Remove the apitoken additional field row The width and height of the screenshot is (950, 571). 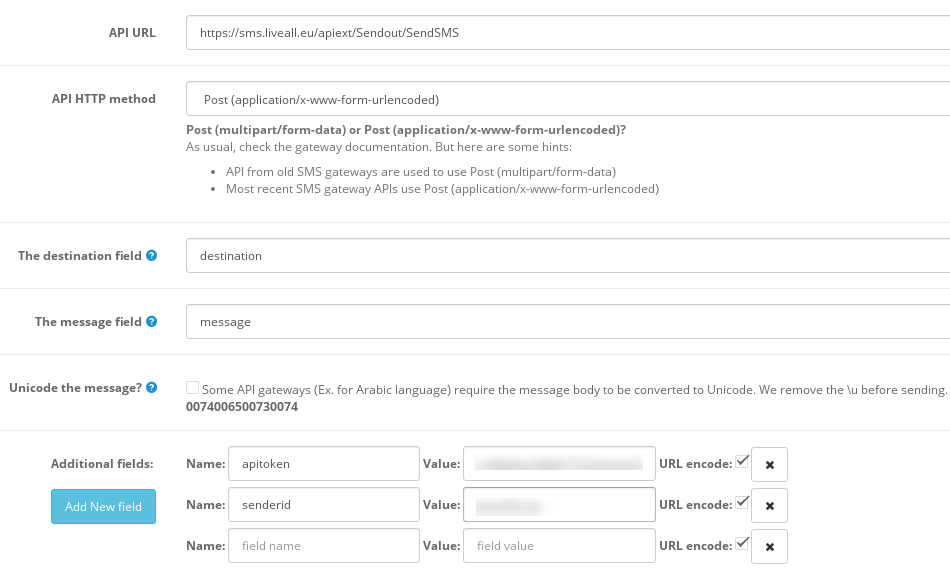[x=769, y=464]
